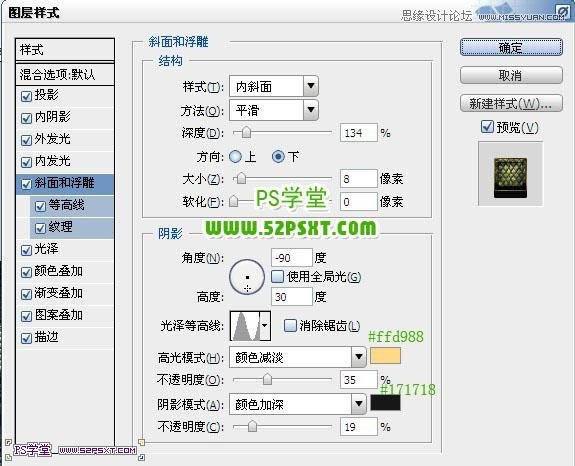
Task: Click the gloss contour curve thumbnail
Action: [x=245, y=326]
